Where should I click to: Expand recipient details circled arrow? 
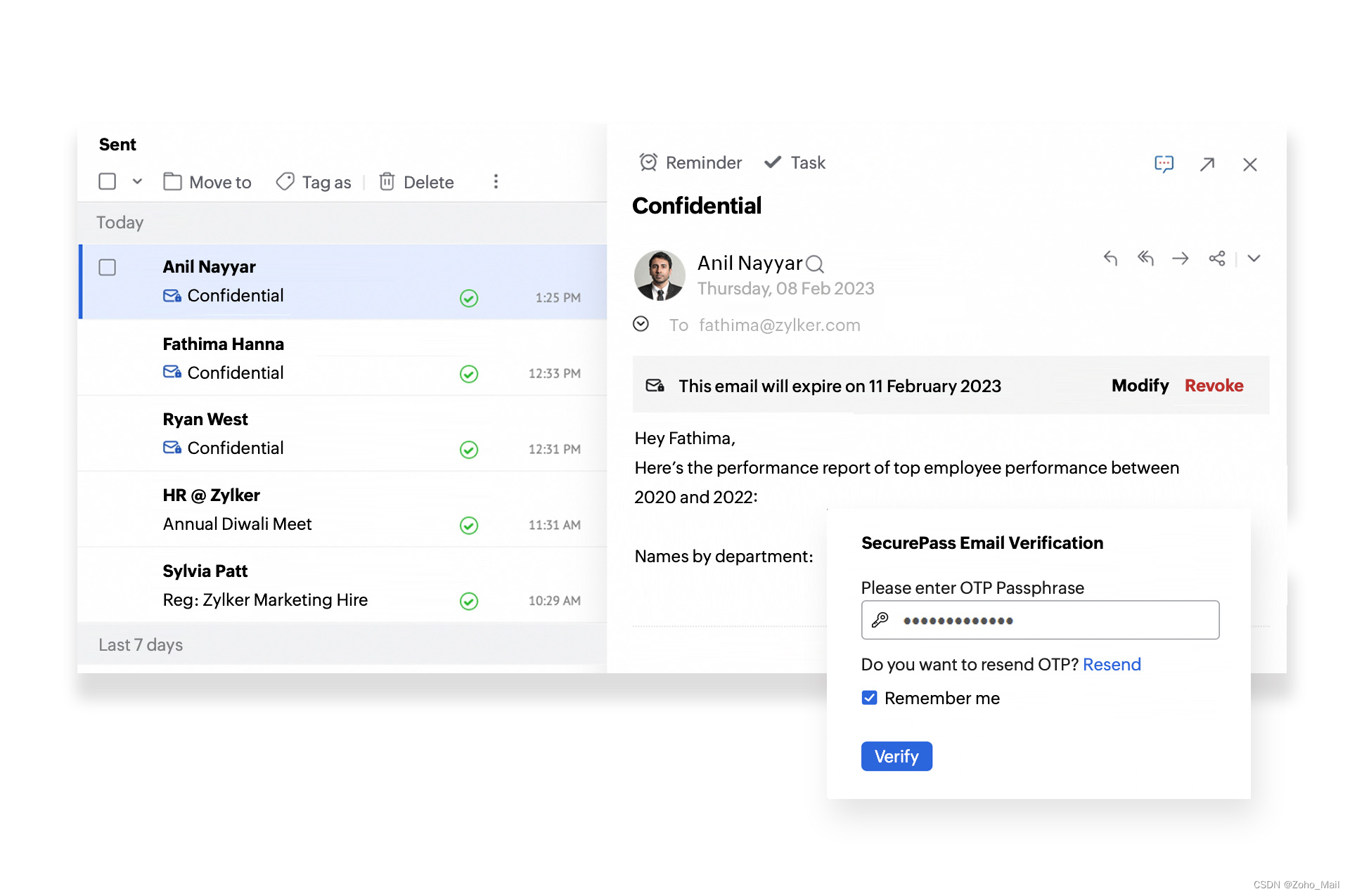click(x=641, y=324)
